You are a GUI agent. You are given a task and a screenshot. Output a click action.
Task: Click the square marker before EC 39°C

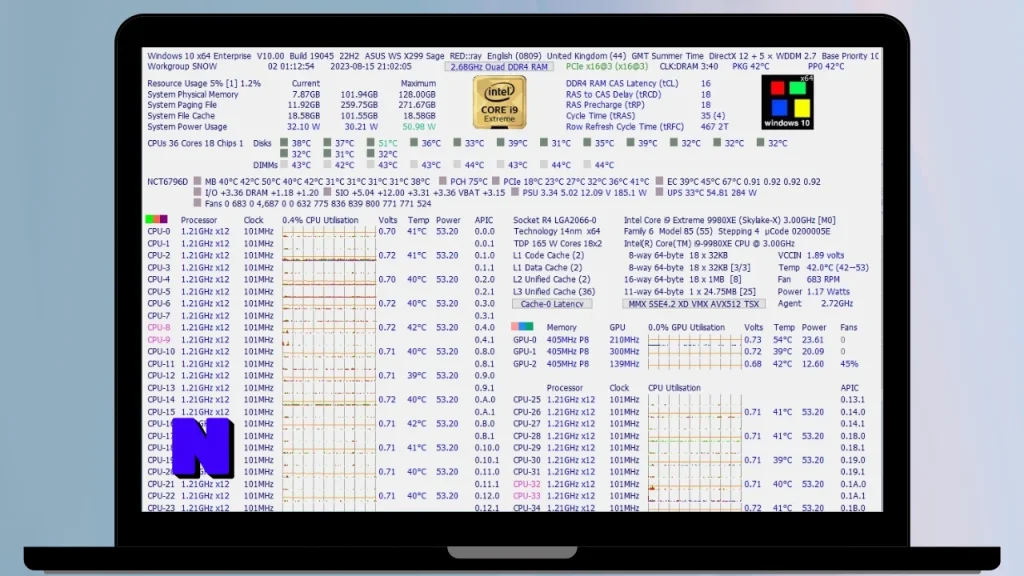point(659,181)
